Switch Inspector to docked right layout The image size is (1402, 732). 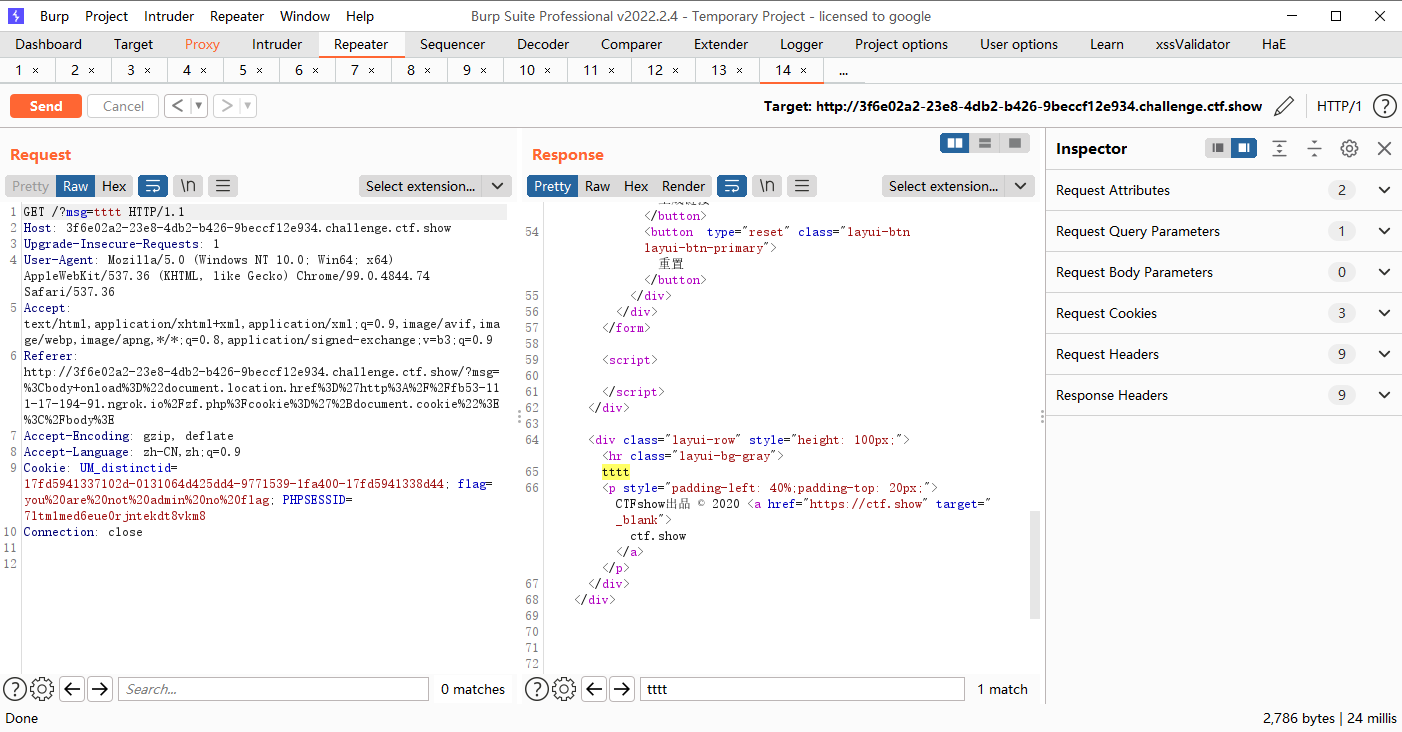(x=1243, y=148)
